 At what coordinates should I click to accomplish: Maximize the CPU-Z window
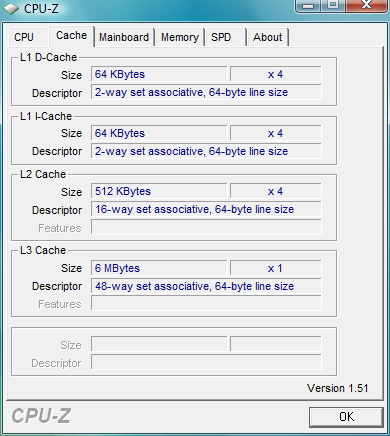coord(333,6)
